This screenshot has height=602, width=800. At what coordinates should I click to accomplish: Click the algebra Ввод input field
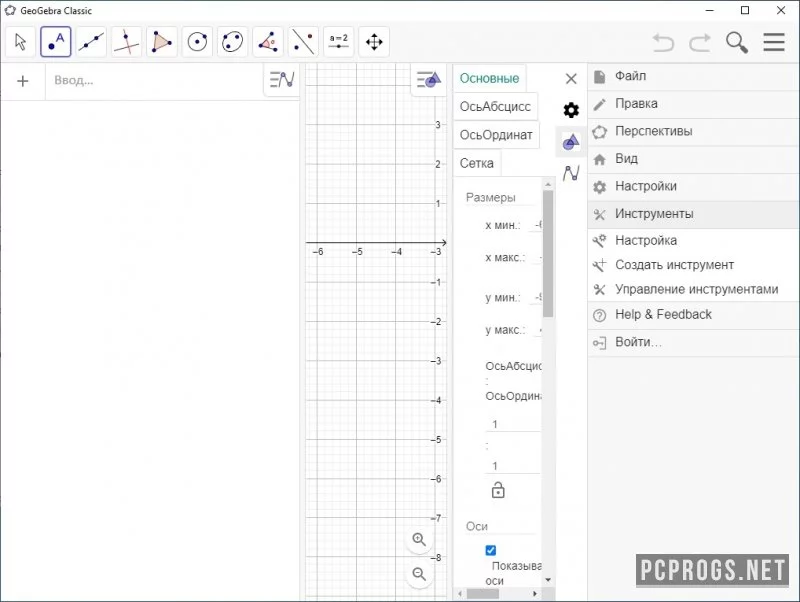coord(154,81)
